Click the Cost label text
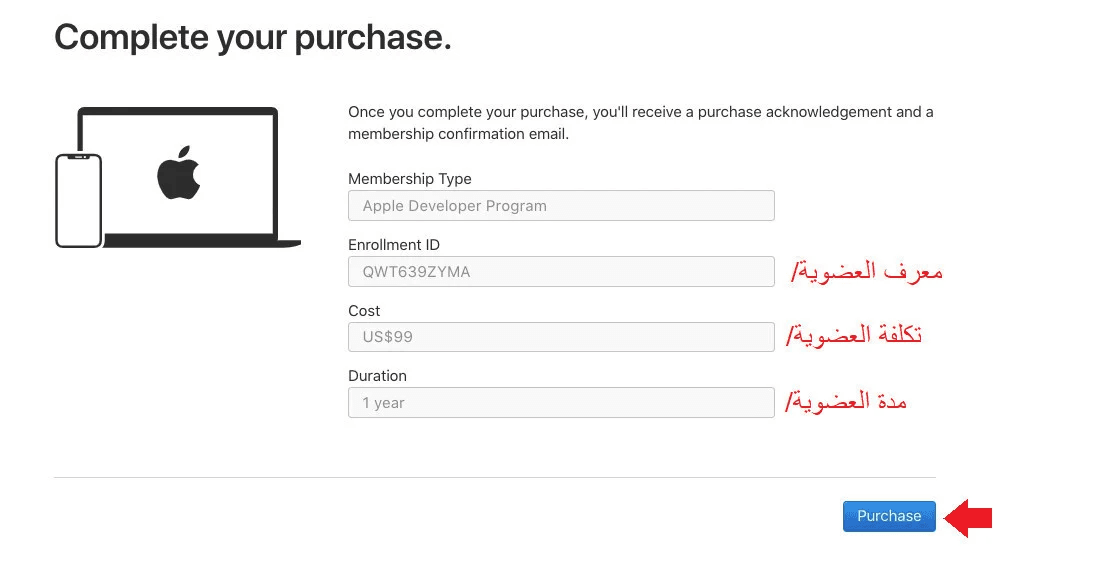This screenshot has width=1108, height=568. click(364, 311)
